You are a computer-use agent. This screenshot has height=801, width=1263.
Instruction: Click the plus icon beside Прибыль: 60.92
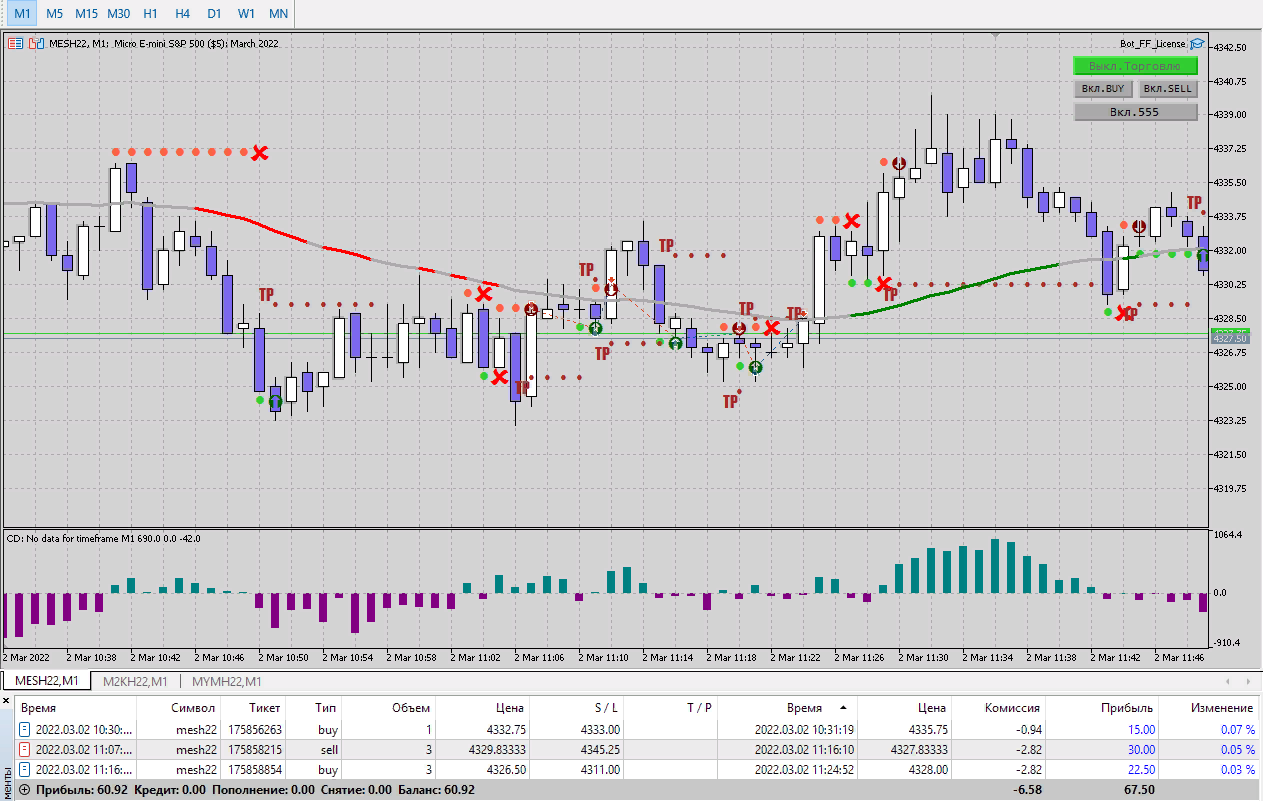[x=25, y=789]
